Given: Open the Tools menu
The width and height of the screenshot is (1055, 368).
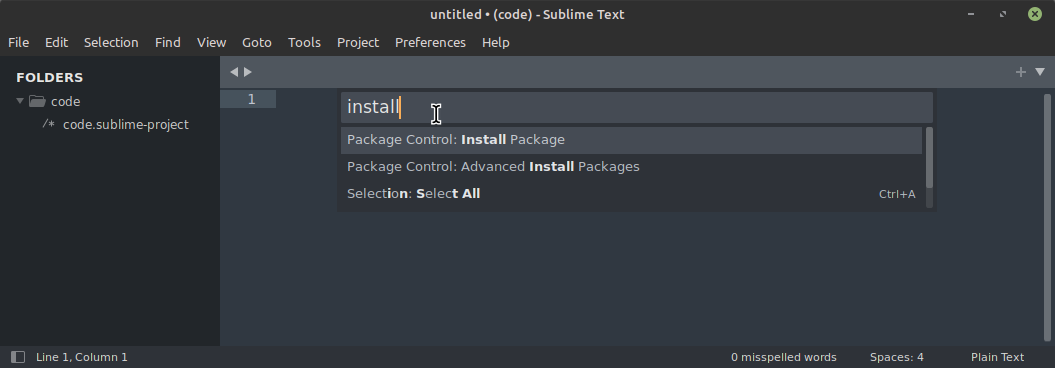Looking at the screenshot, I should (x=304, y=42).
